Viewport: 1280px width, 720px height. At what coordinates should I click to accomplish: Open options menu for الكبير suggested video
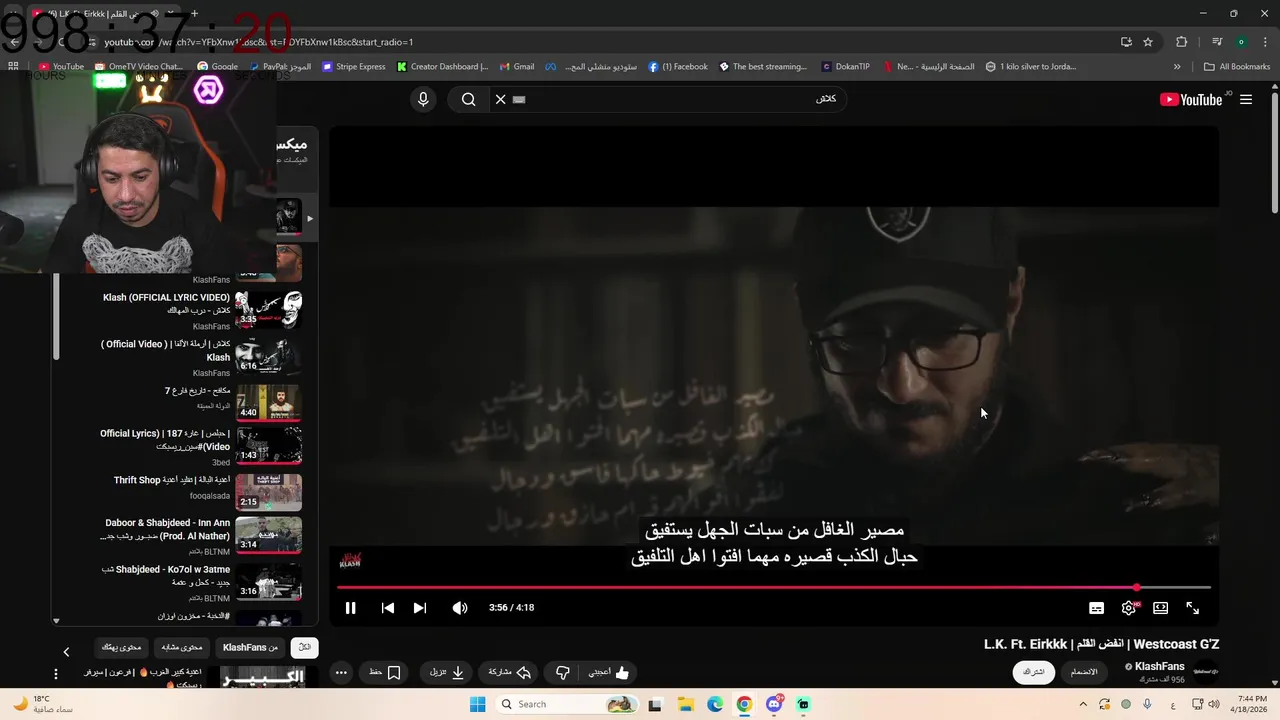pyautogui.click(x=56, y=675)
